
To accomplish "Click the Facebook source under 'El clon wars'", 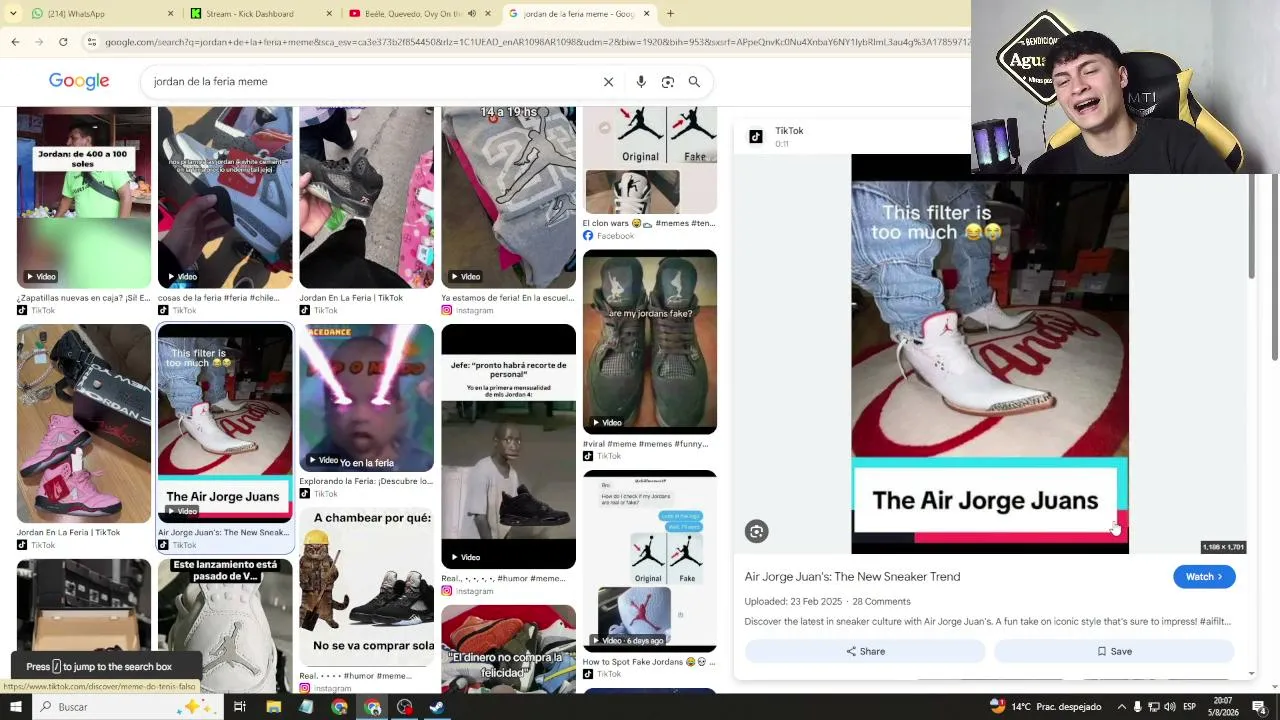I will pyautogui.click(x=609, y=236).
